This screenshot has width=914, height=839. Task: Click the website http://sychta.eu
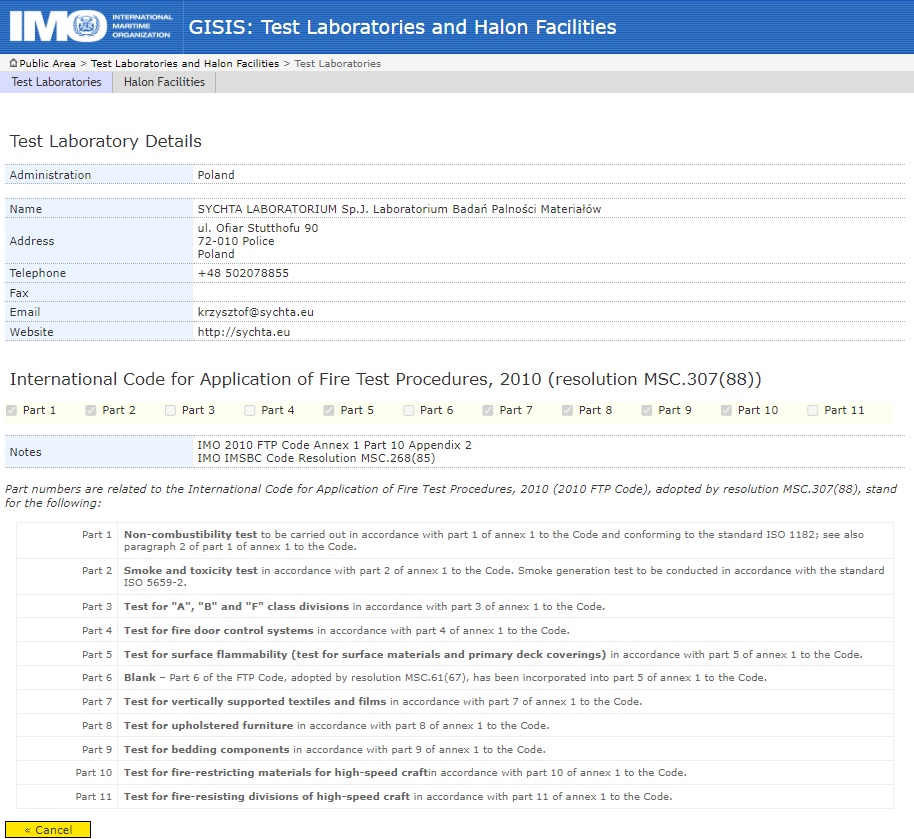click(x=244, y=332)
